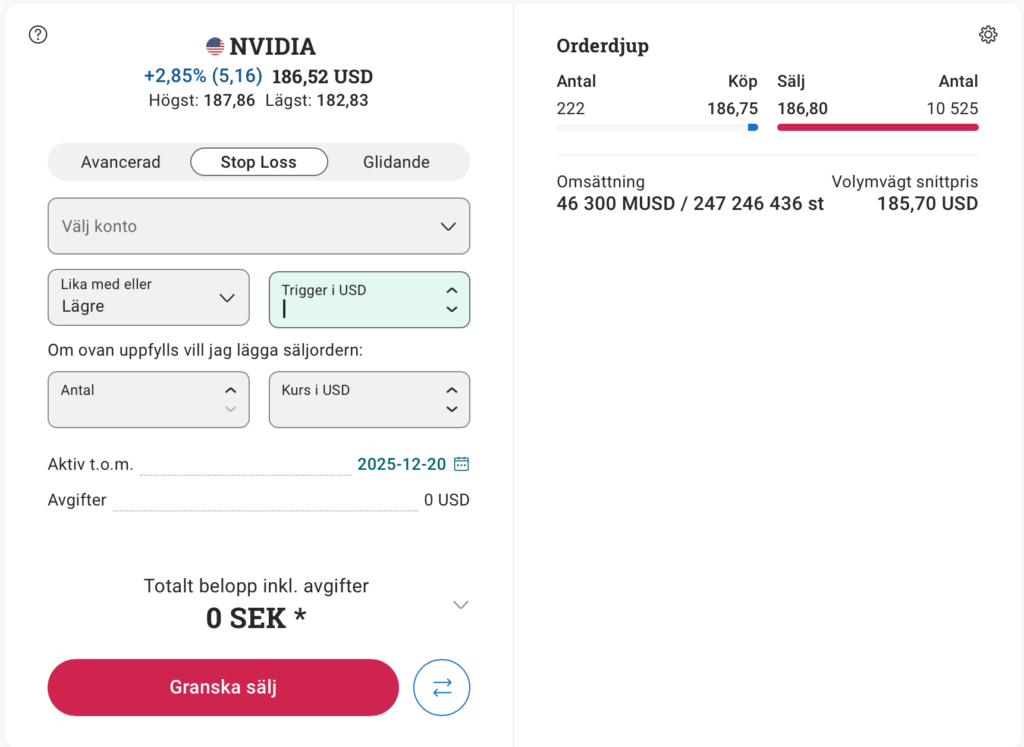Click the Granska sälj button
Screen dimensions: 1024x747
pyautogui.click(x=223, y=688)
